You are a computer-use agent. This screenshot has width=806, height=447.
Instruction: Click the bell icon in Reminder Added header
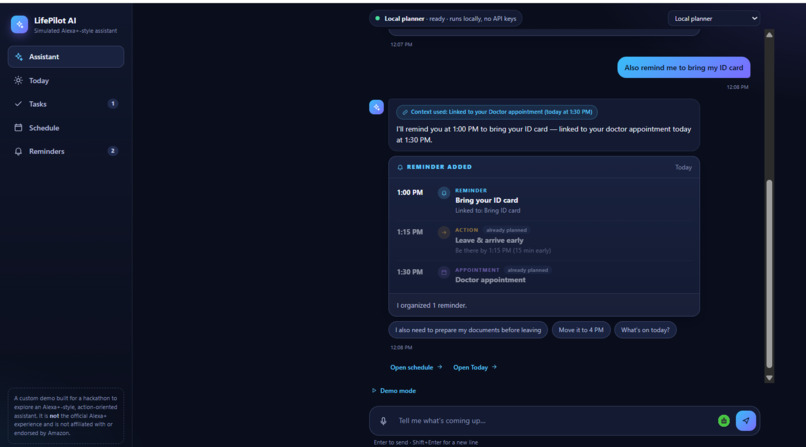[400, 167]
